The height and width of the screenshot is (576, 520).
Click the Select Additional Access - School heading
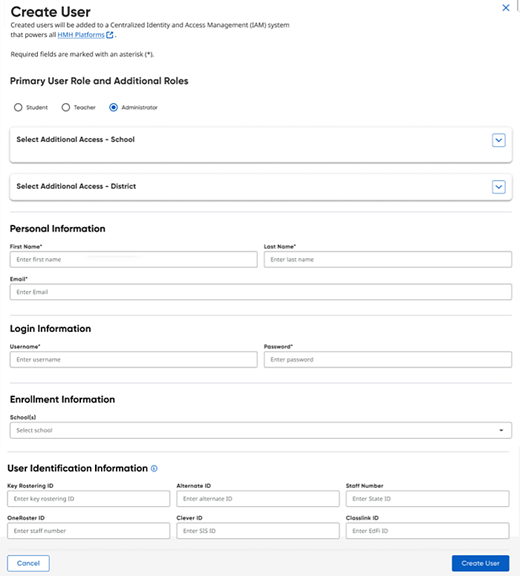[76, 140]
